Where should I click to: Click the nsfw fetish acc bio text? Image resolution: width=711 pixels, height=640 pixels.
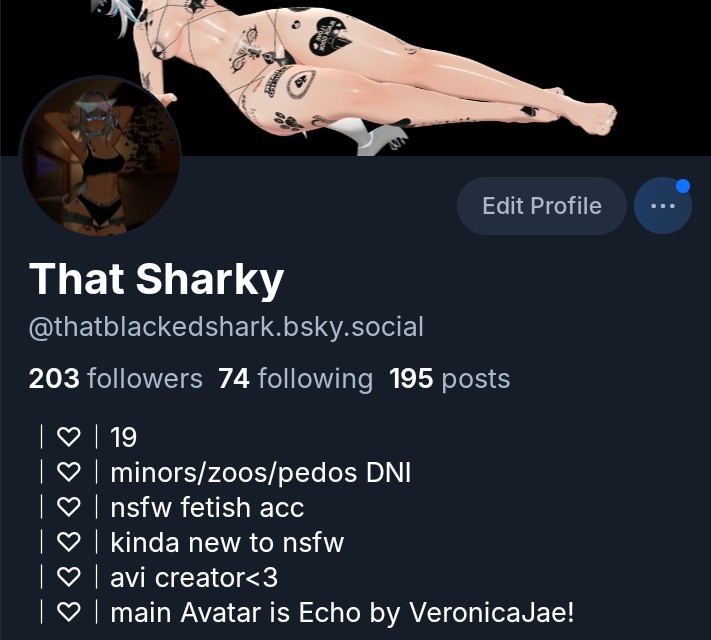207,507
